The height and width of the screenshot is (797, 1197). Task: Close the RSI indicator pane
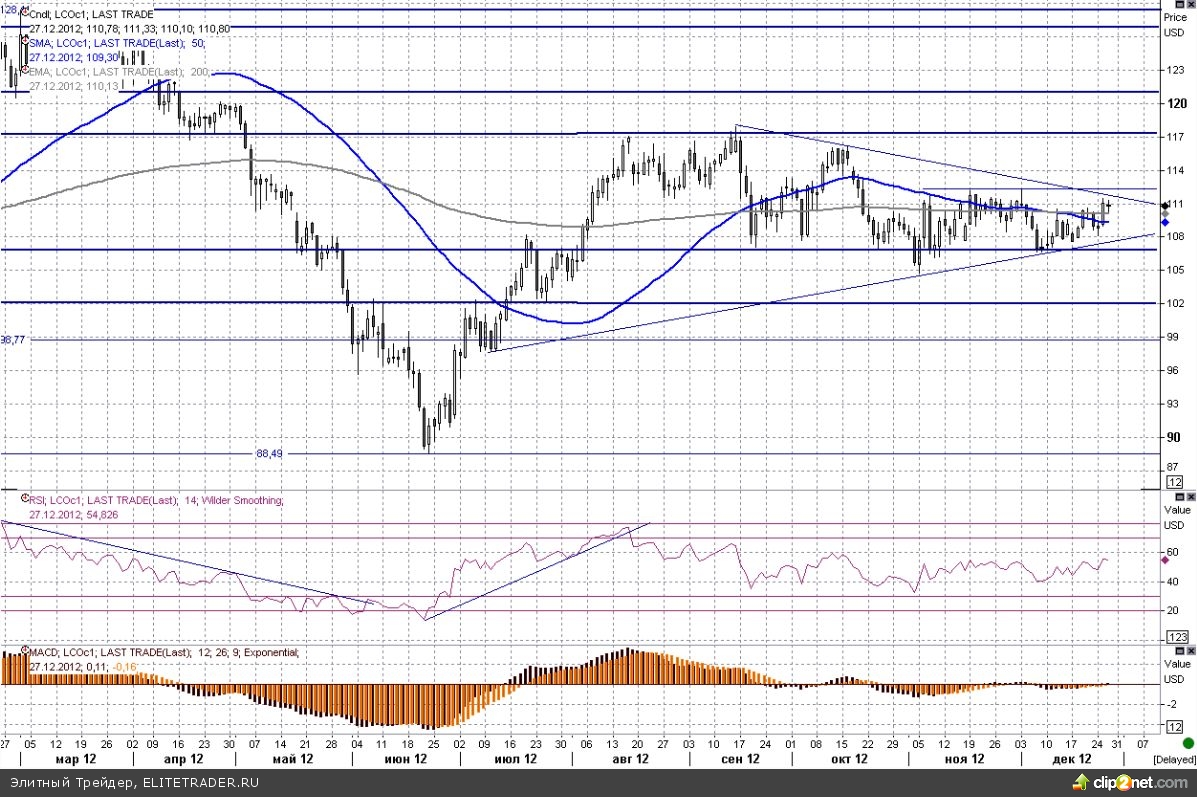[1189, 497]
